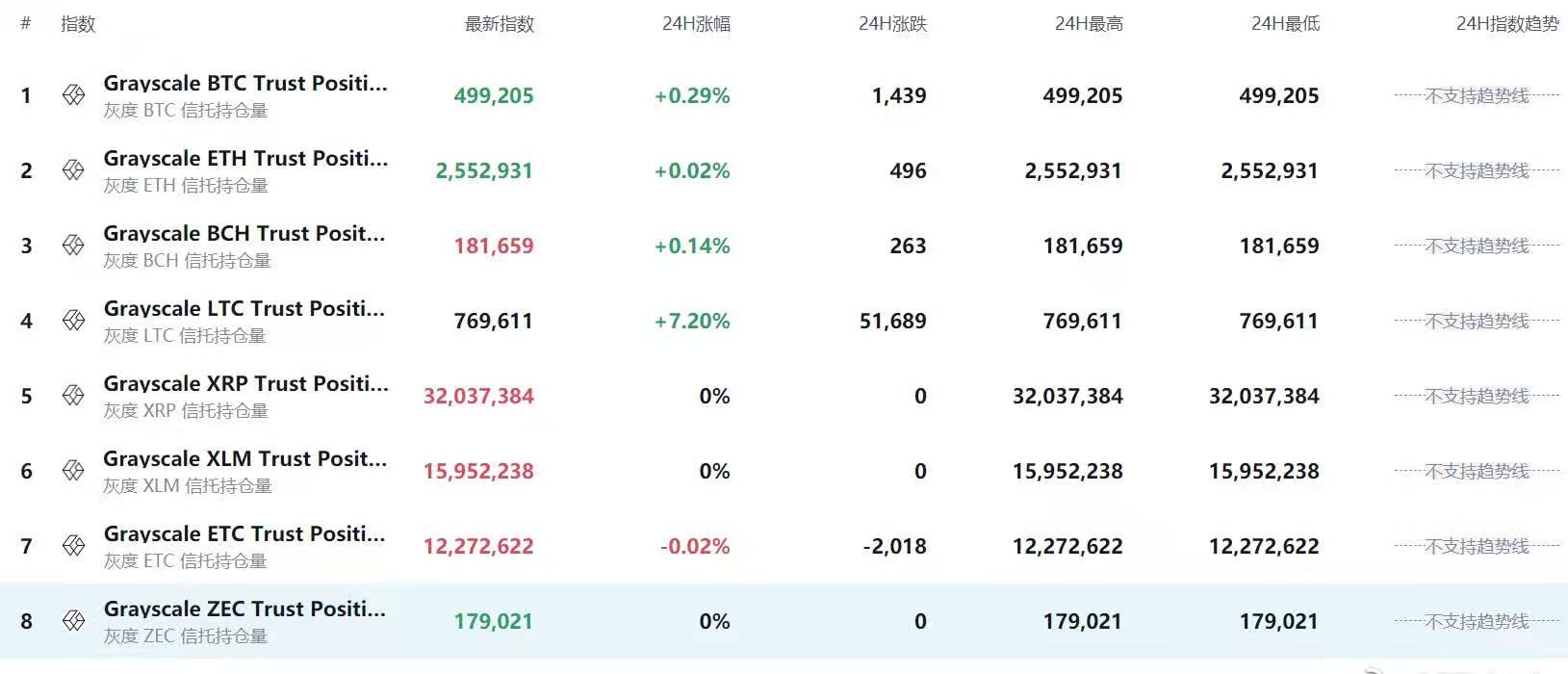Click the Grayscale icon in the ETC row

[x=73, y=546]
